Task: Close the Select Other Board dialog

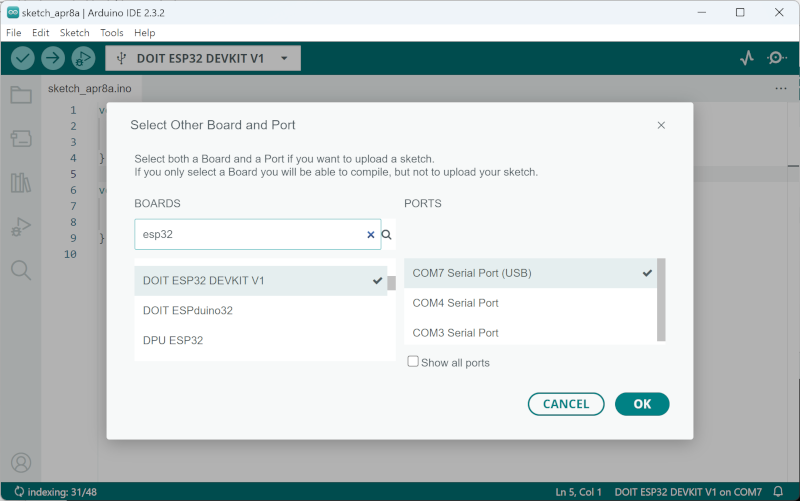Action: pos(661,125)
